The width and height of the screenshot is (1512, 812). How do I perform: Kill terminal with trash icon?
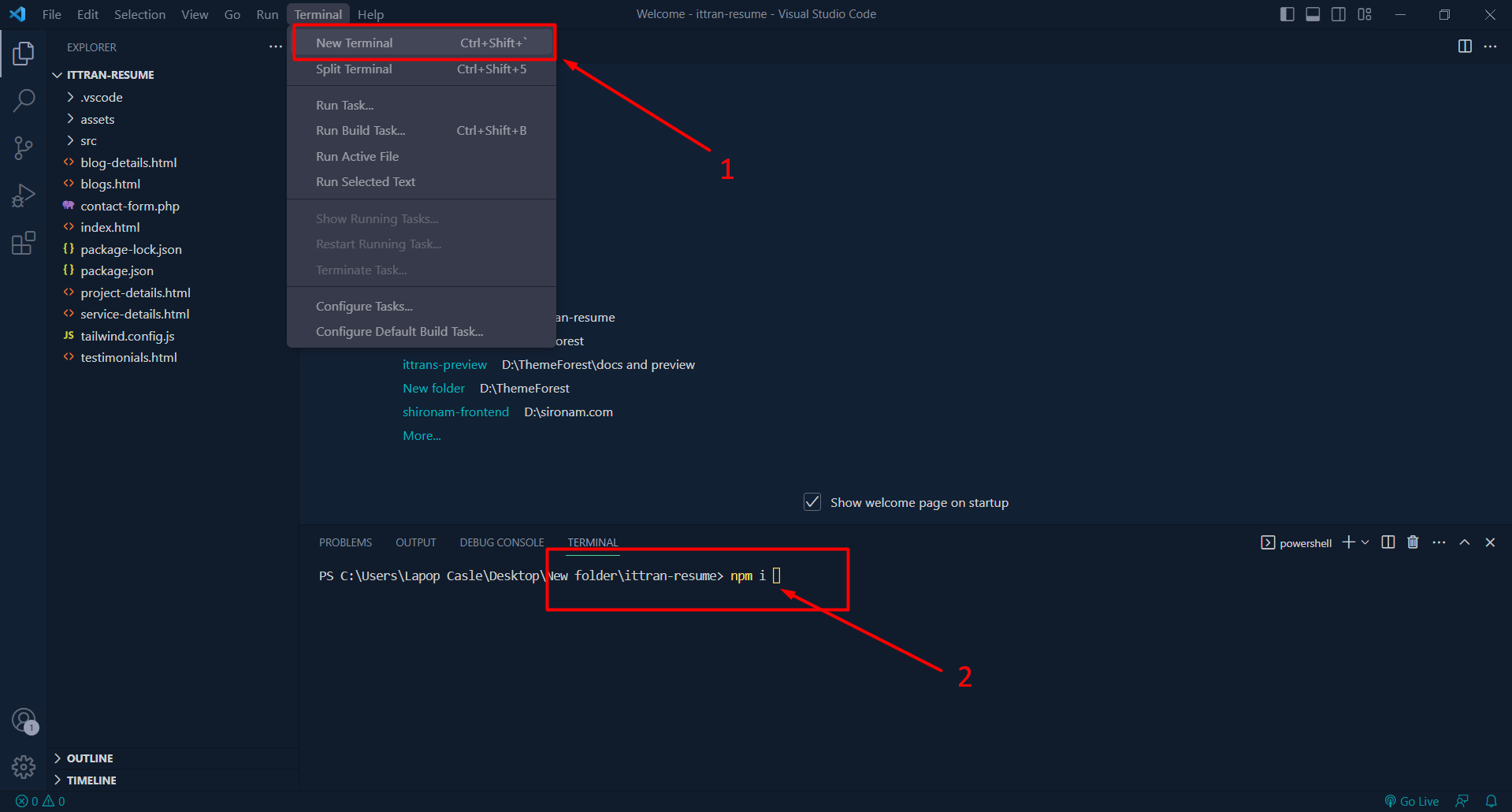point(1413,542)
